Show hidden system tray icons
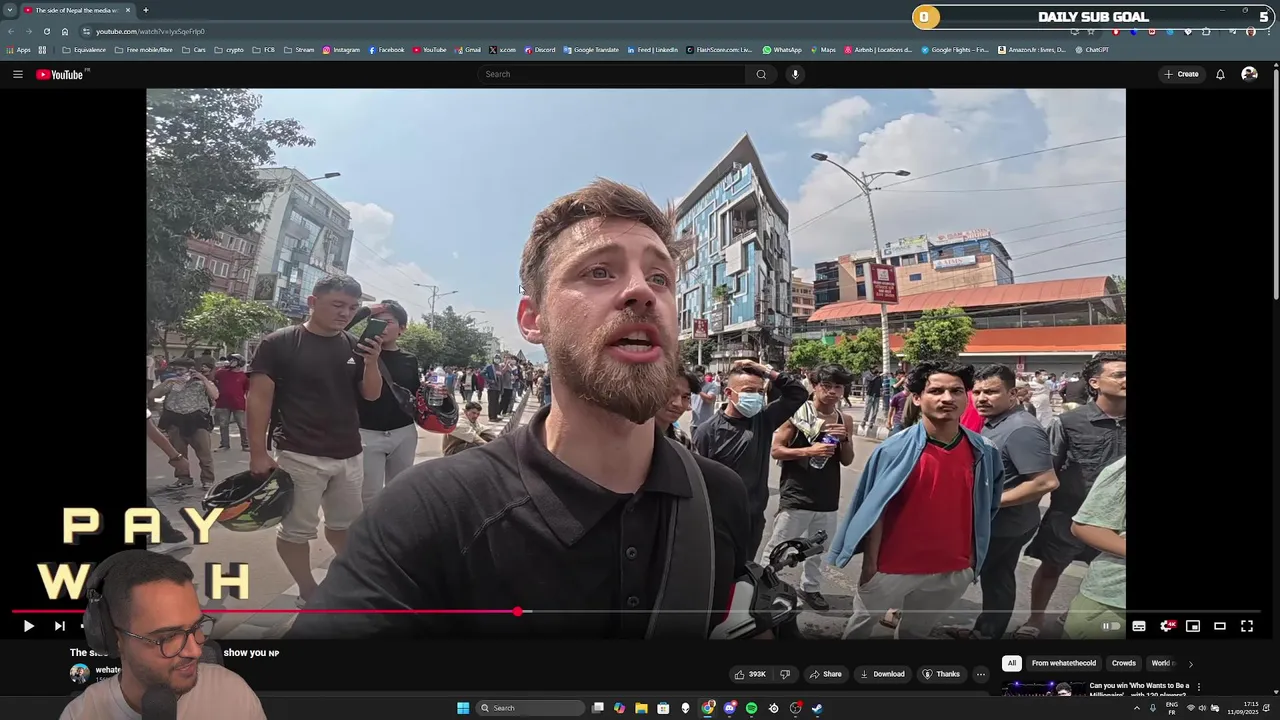1280x720 pixels. click(1136, 708)
